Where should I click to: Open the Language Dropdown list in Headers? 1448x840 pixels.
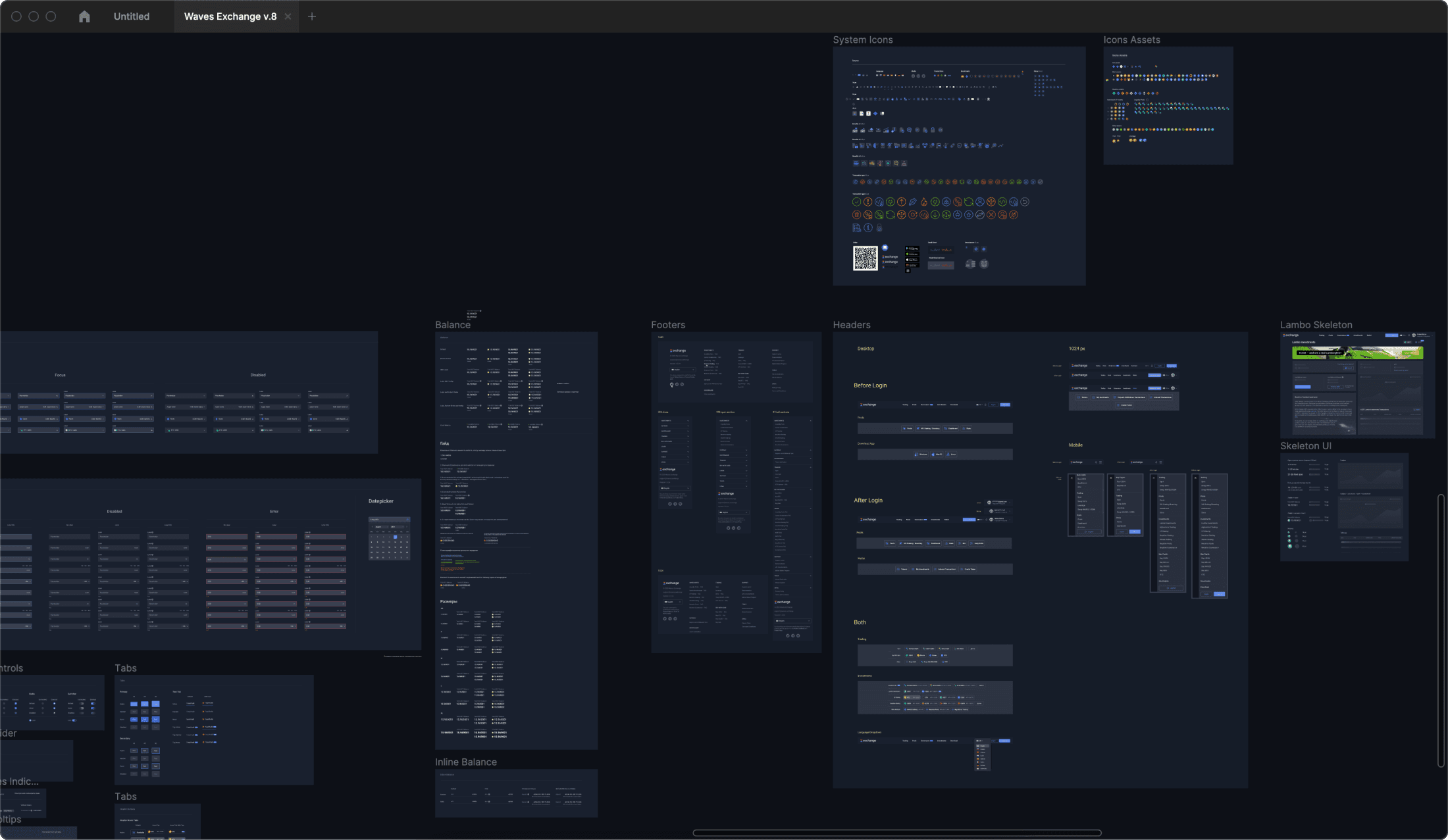pos(979,741)
